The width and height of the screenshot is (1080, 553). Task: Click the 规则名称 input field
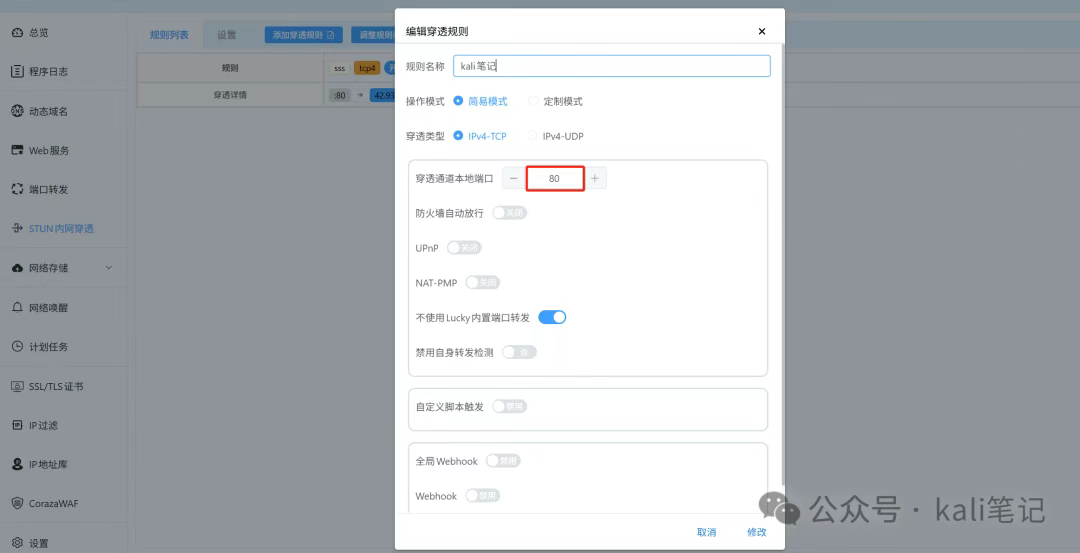(x=612, y=66)
